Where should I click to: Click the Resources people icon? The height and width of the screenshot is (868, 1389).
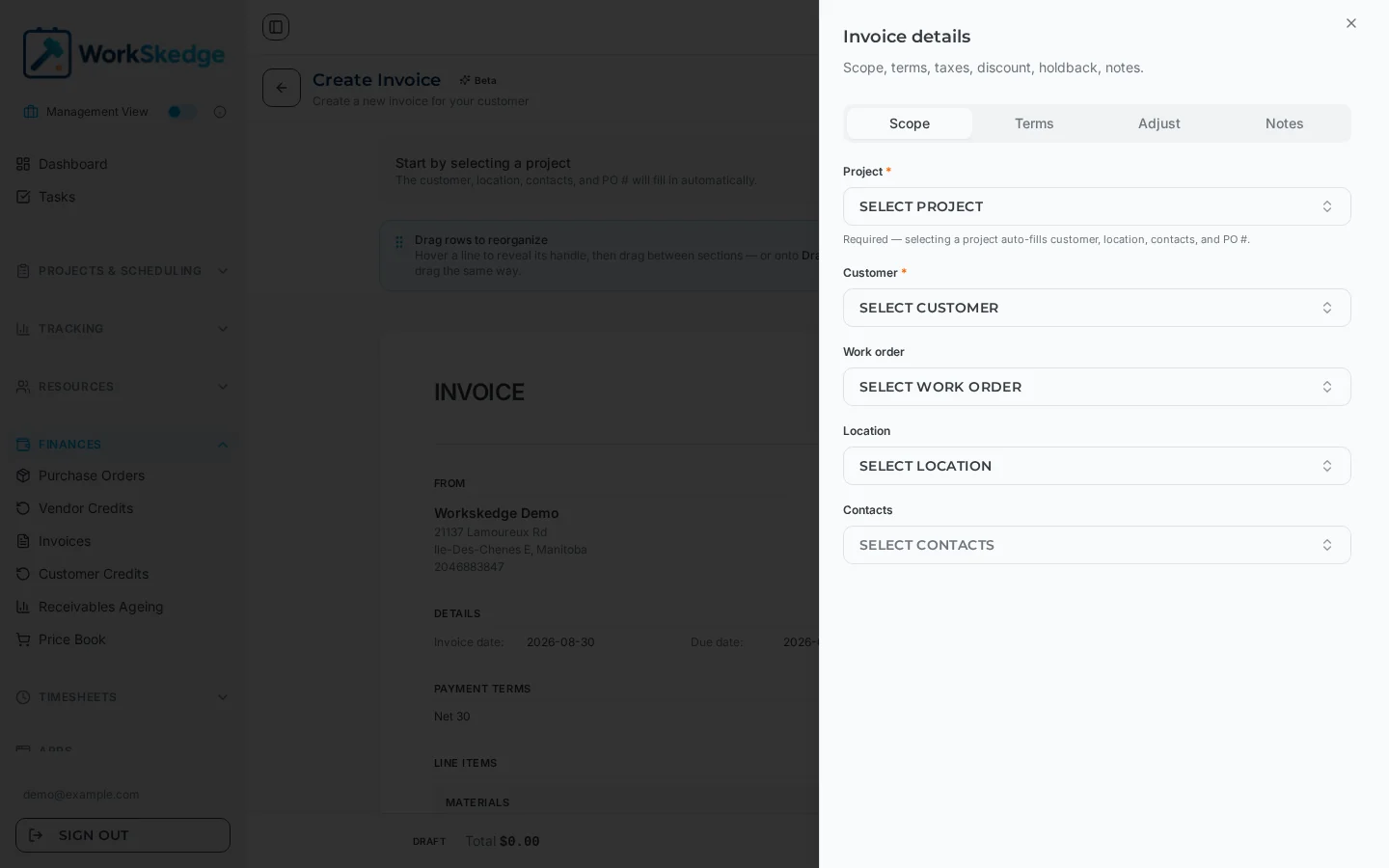(x=23, y=387)
